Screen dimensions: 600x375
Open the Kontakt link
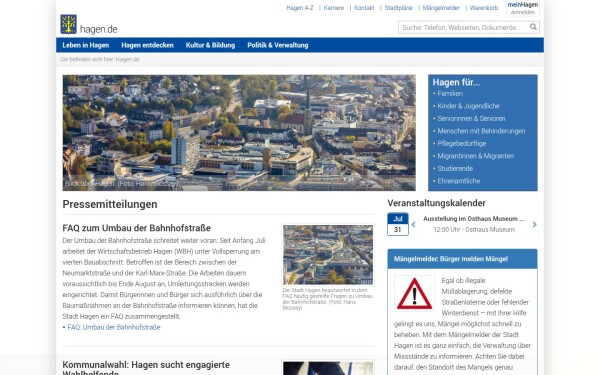(364, 8)
